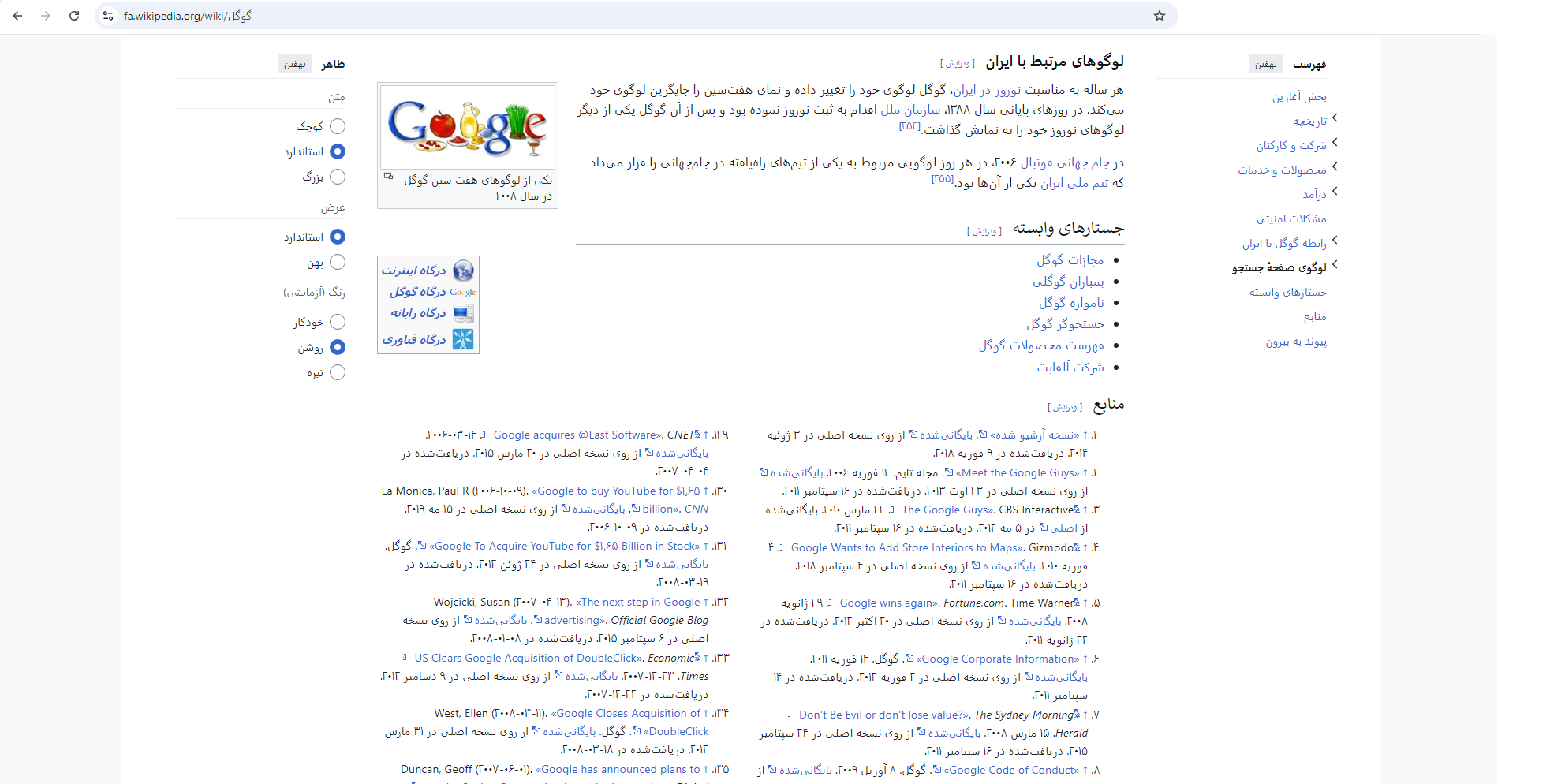
Task: Expand لوگوی صفحهٔ جستجو section chevron
Action: click(x=1335, y=266)
